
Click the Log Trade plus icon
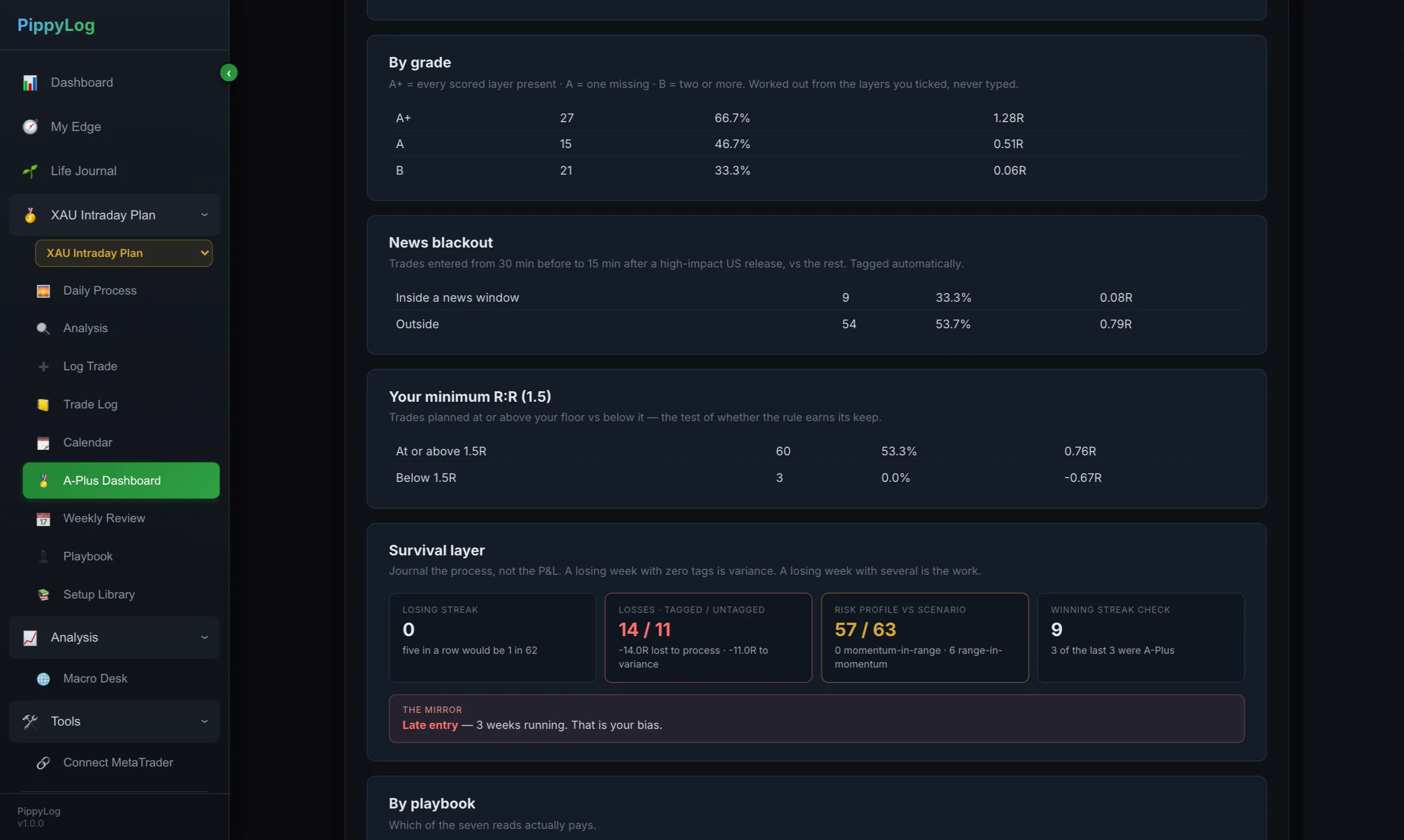coord(43,367)
